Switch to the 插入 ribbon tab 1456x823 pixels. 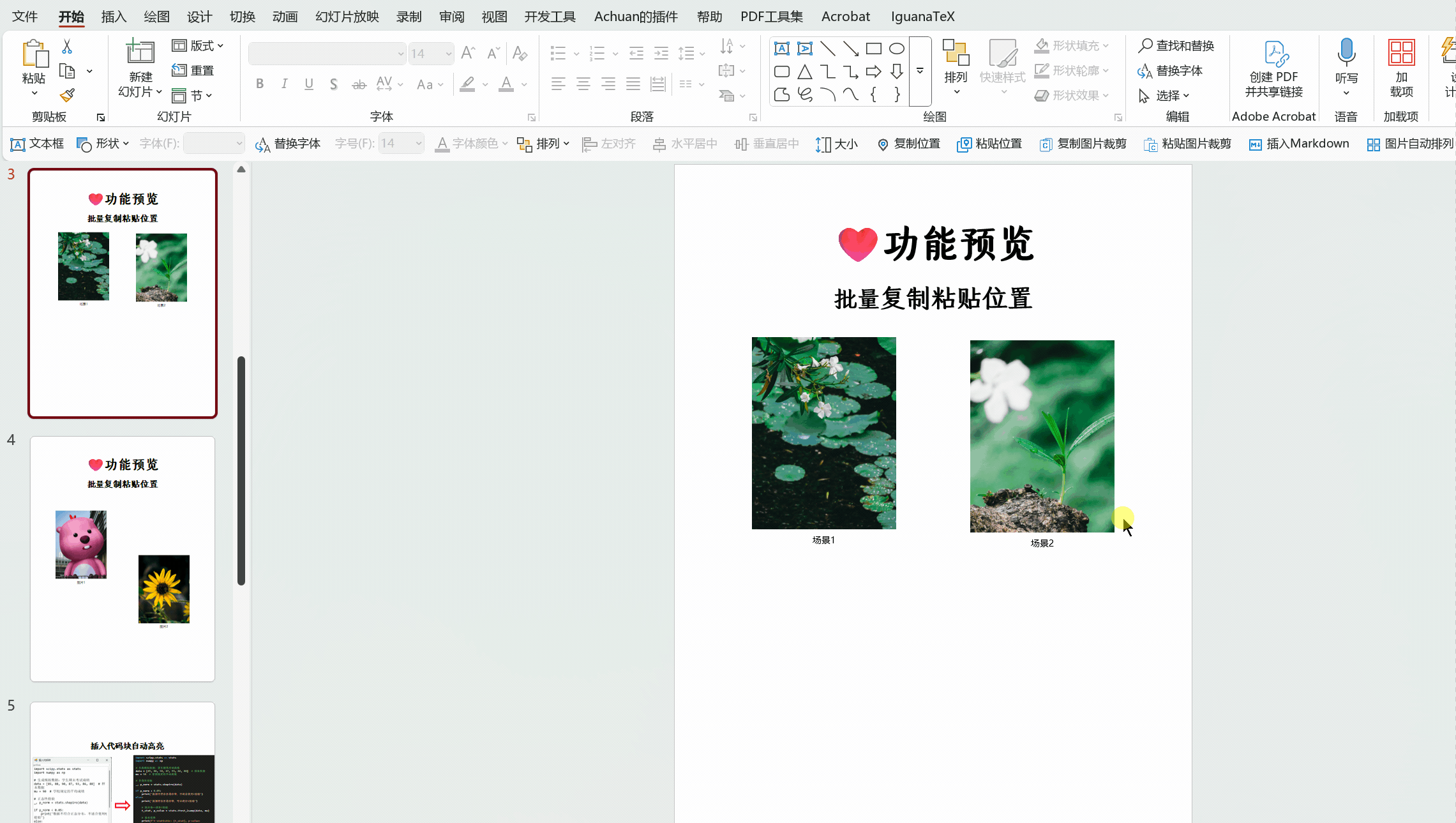114,16
